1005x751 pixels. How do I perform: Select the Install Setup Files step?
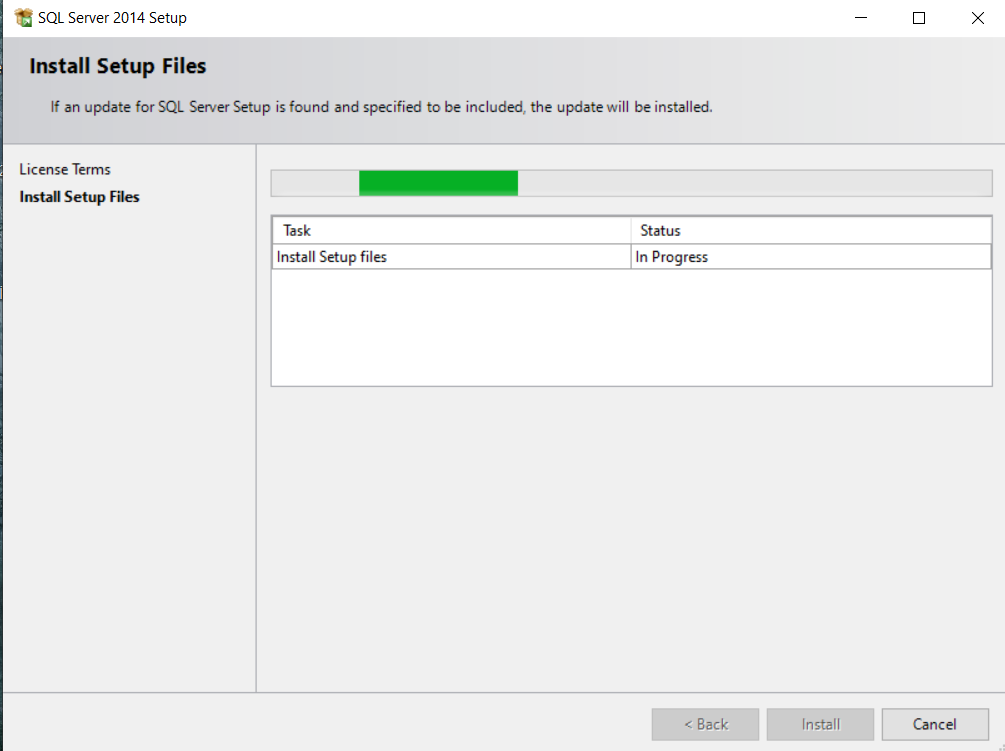[79, 197]
